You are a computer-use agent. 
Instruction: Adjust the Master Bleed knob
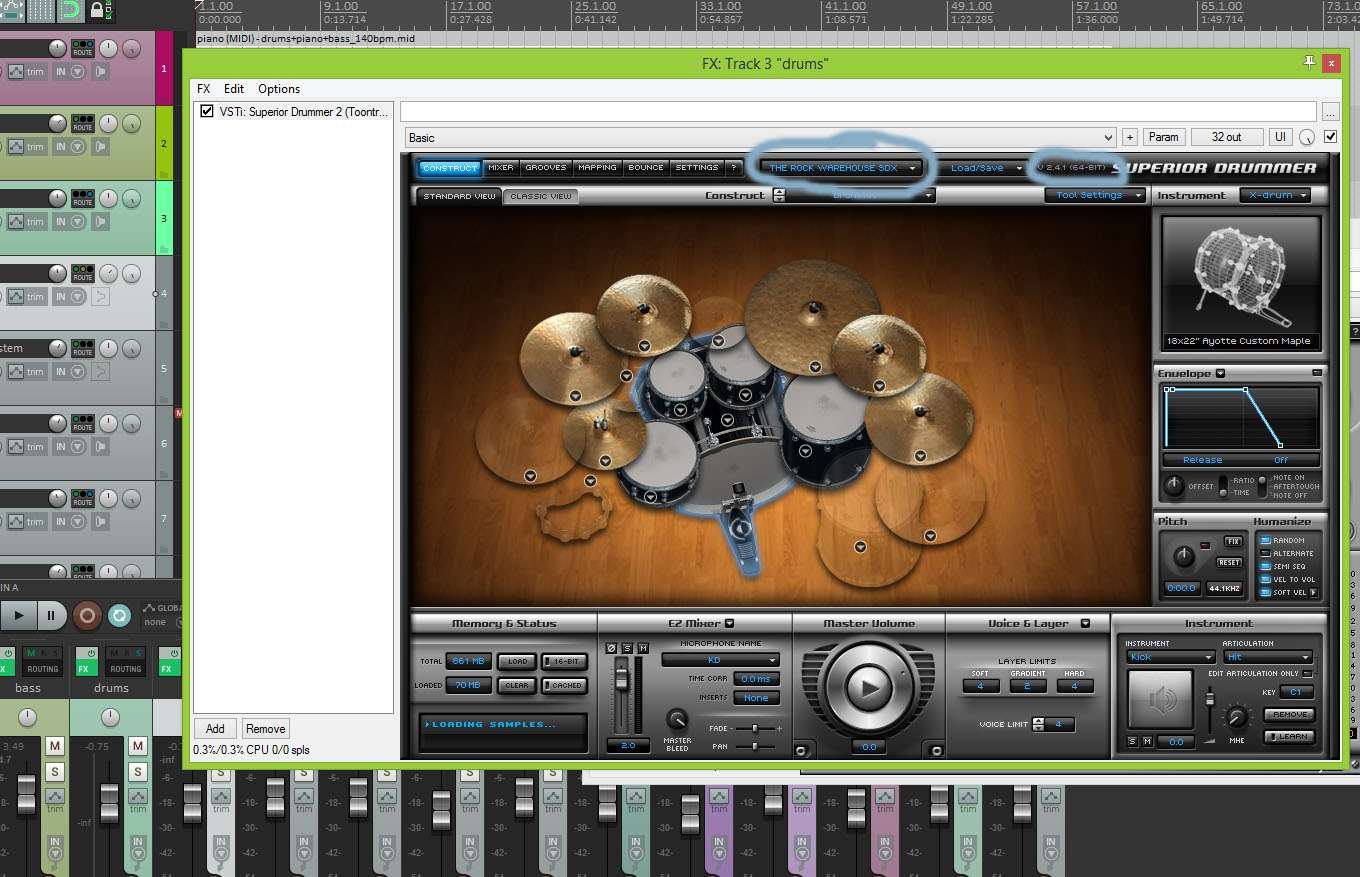[677, 719]
